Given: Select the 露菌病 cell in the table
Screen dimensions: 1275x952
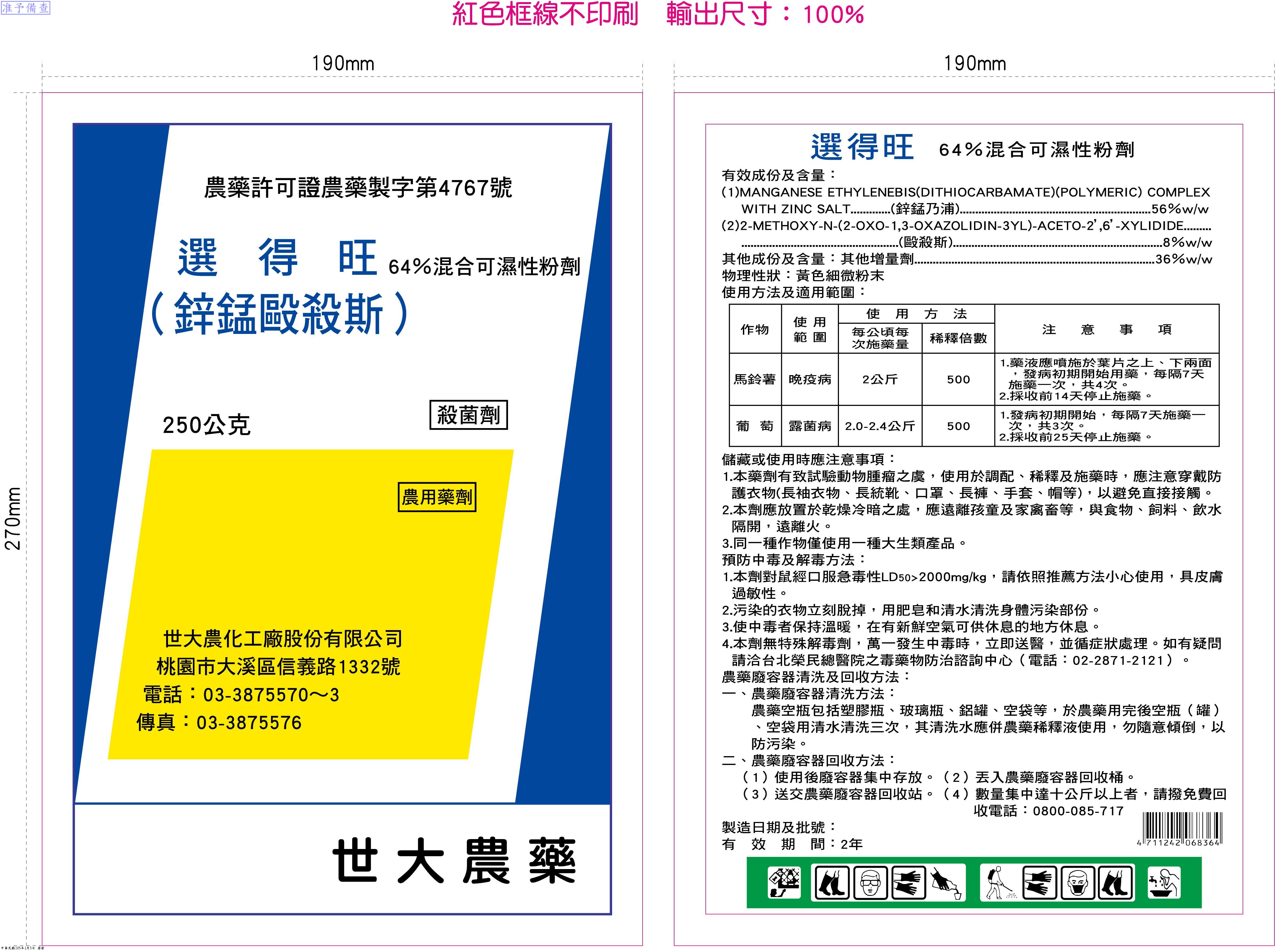Looking at the screenshot, I should pyautogui.click(x=810, y=426).
